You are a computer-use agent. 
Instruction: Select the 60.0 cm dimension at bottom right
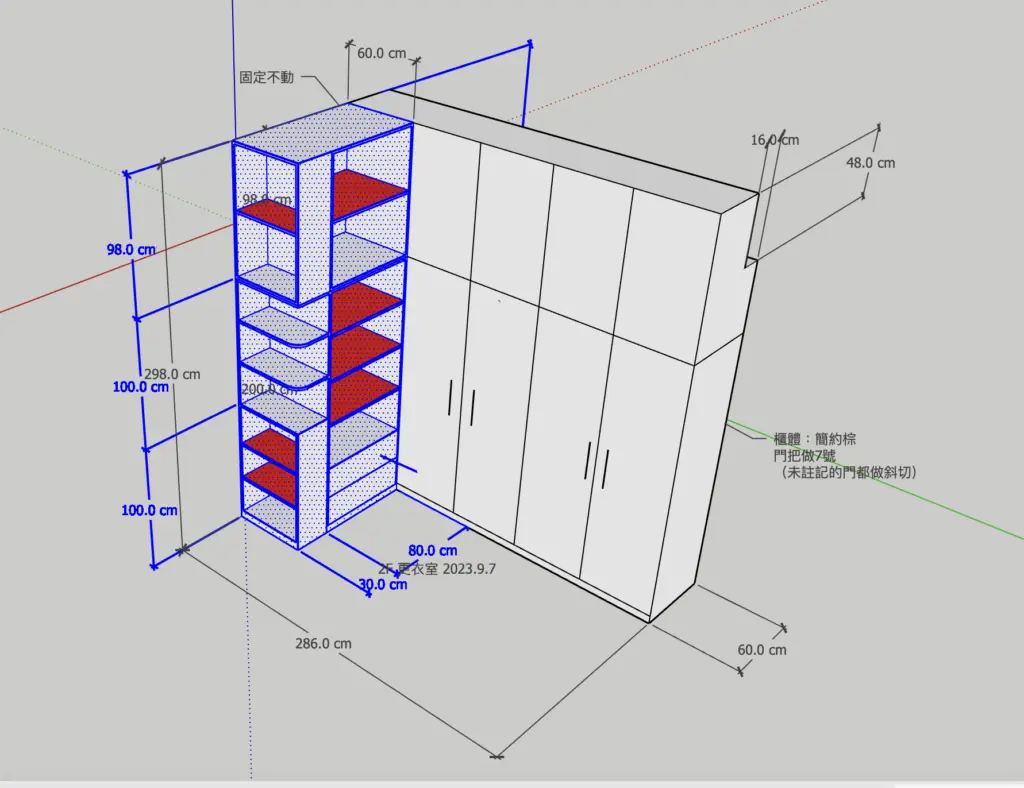(762, 650)
